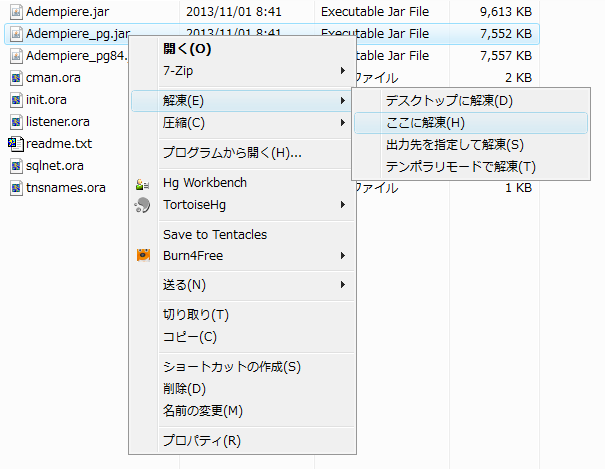This screenshot has height=469, width=605.
Task: Choose ショートカットの作成(S)
Action: [x=242, y=366]
